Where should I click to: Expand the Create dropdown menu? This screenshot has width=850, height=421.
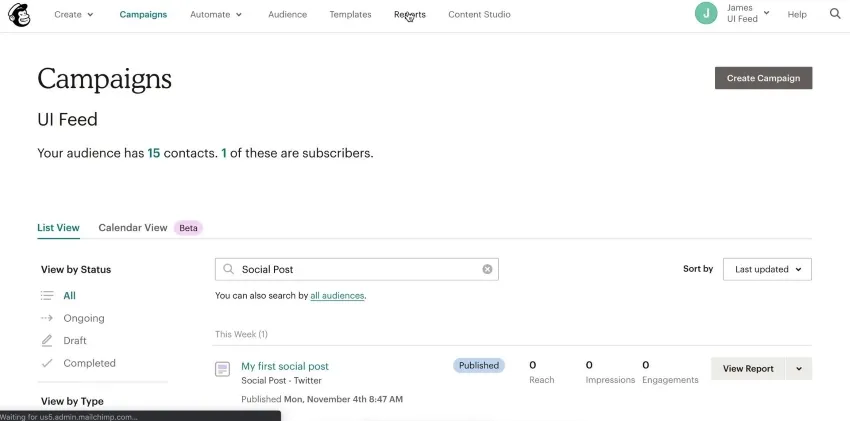click(x=74, y=15)
